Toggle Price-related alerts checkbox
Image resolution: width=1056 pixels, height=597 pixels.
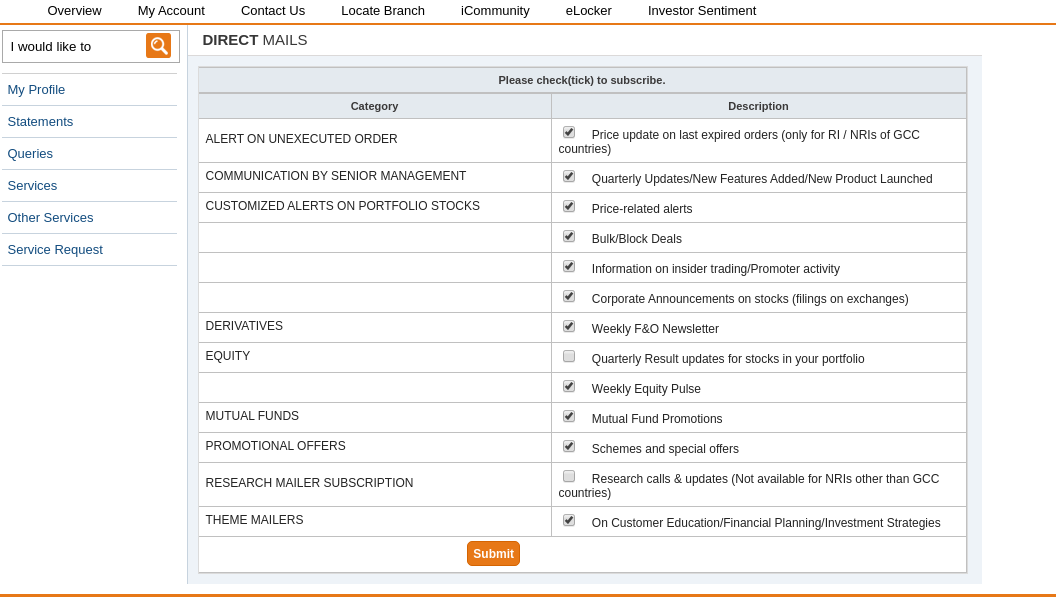coord(569,206)
